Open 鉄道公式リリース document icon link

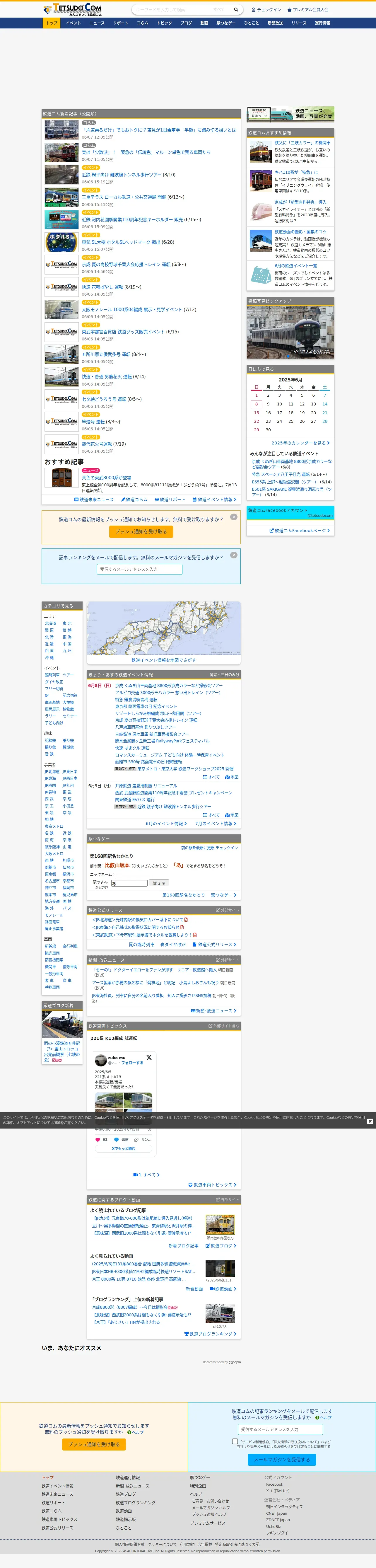pos(214,945)
